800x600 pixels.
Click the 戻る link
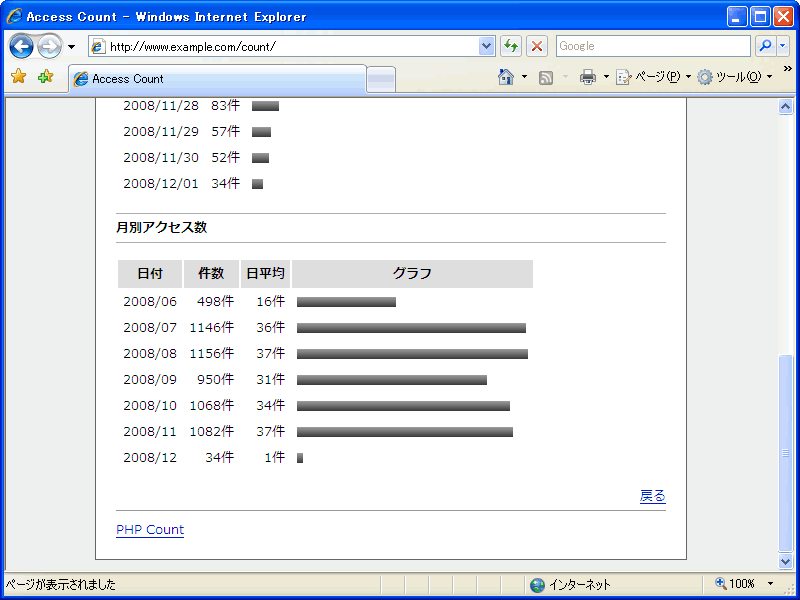[x=652, y=496]
